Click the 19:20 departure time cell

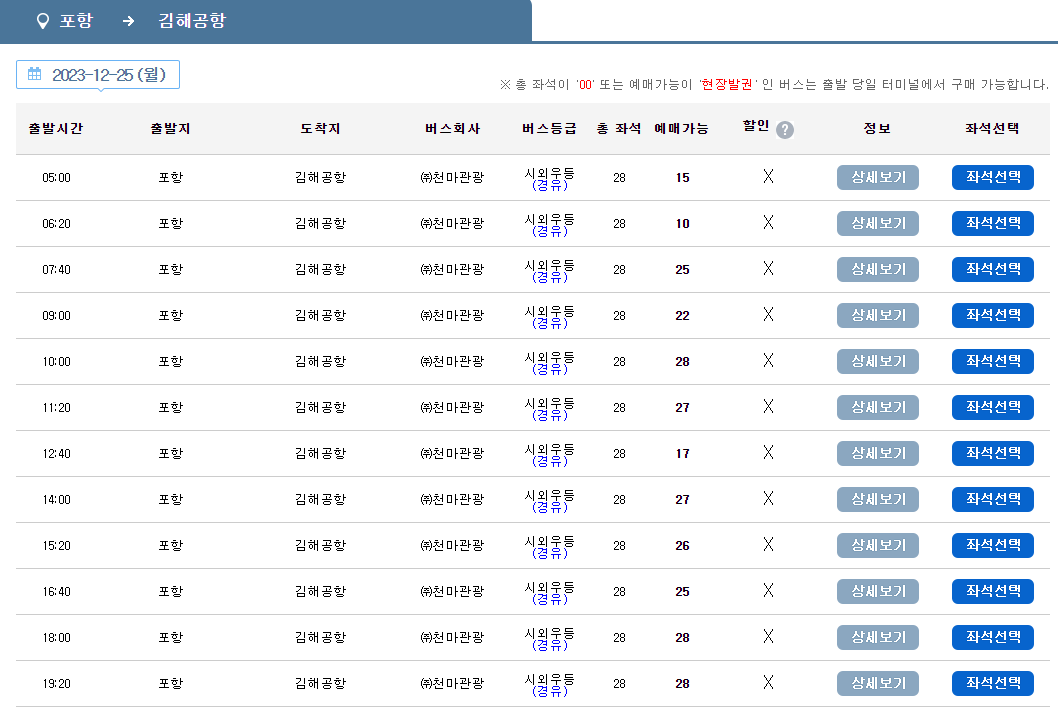pos(56,683)
